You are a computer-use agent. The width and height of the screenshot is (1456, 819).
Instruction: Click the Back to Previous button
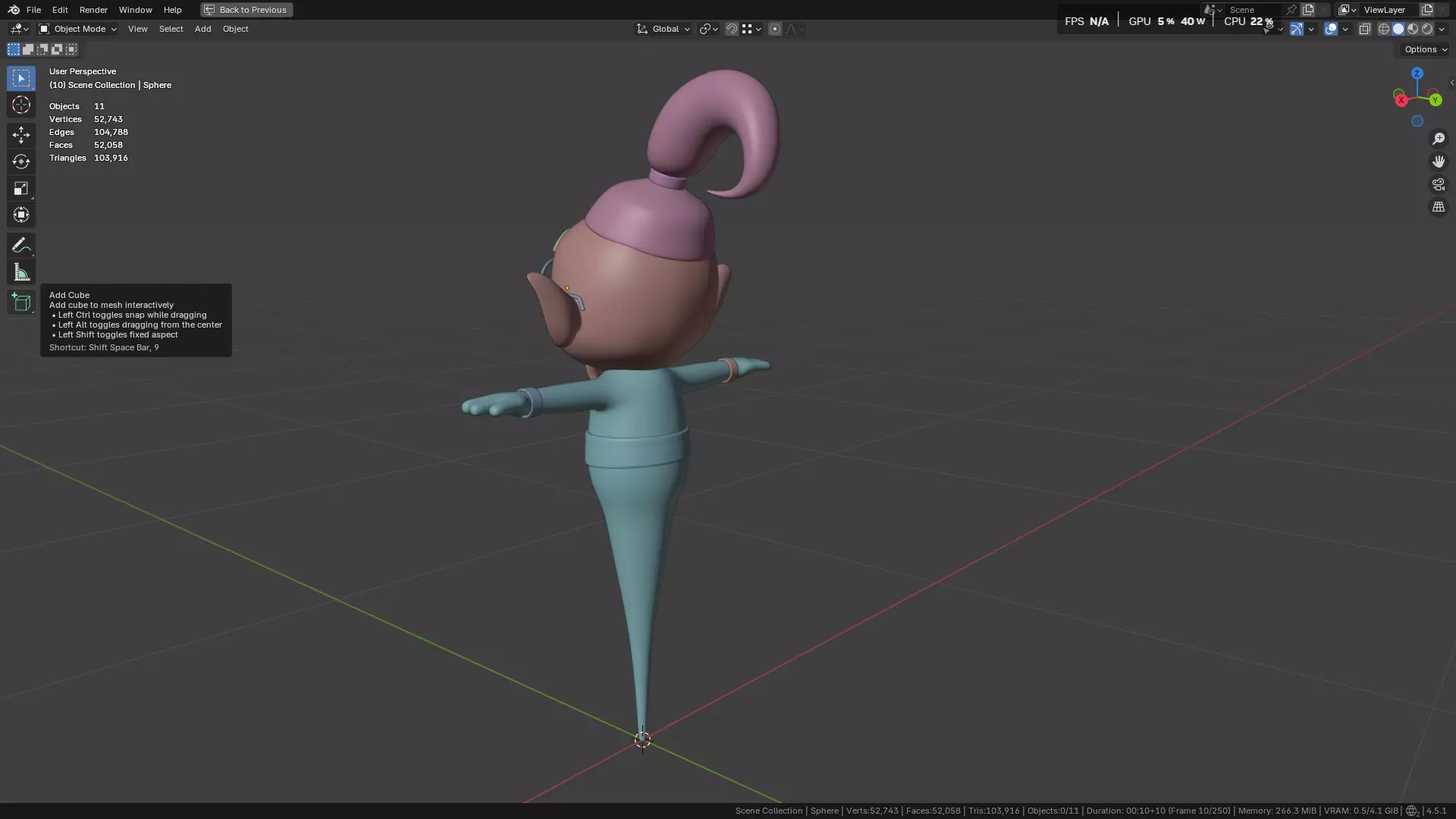click(x=246, y=10)
